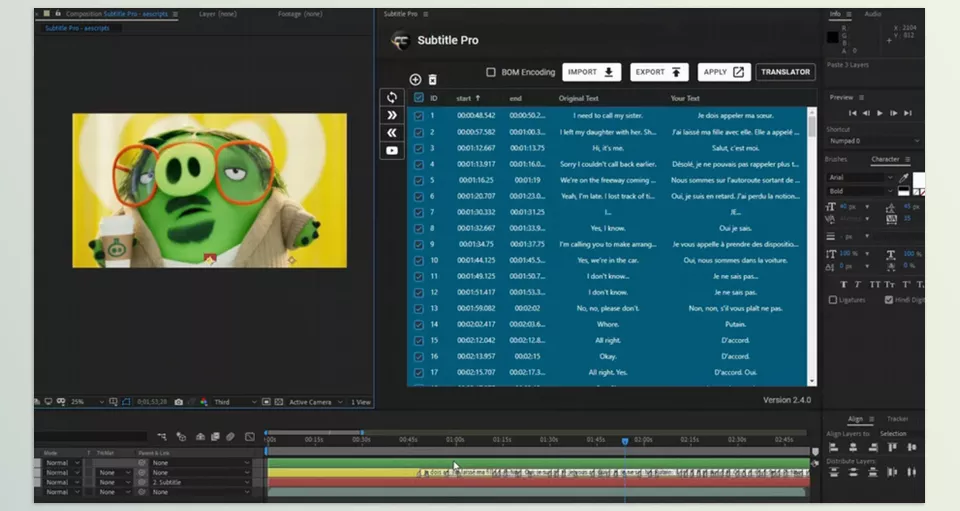
Task: Add a new subtitle with the plus icon
Action: 415,80
